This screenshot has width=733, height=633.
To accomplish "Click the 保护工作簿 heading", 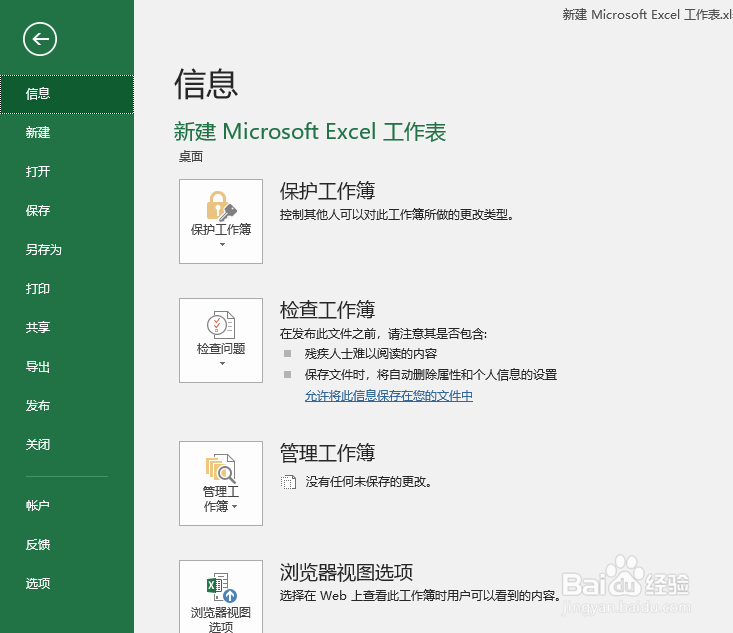I will click(327, 191).
